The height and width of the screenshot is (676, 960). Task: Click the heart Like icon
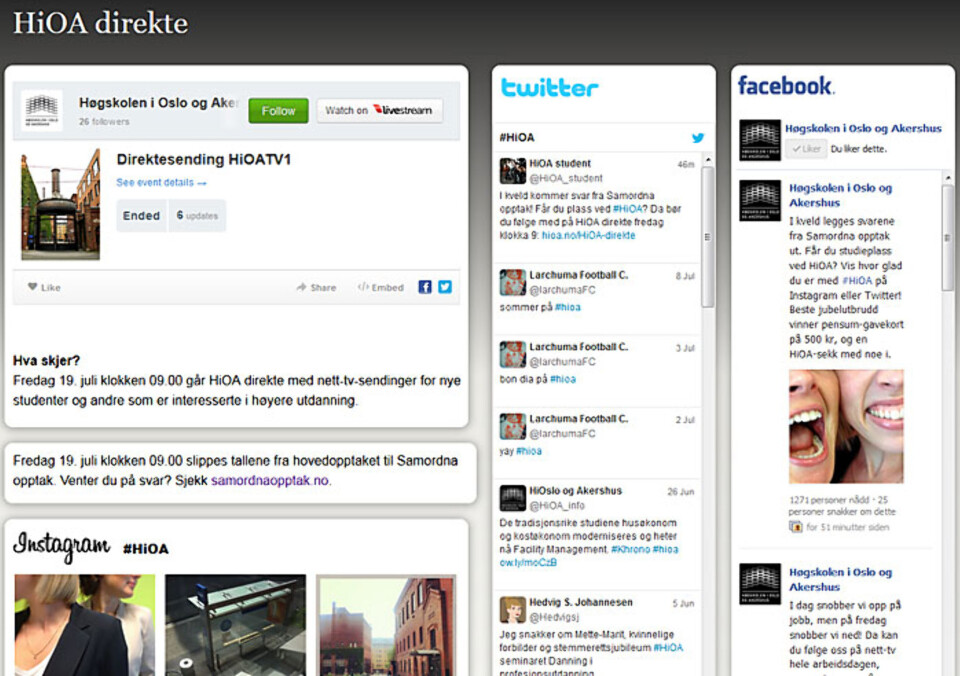[33, 287]
